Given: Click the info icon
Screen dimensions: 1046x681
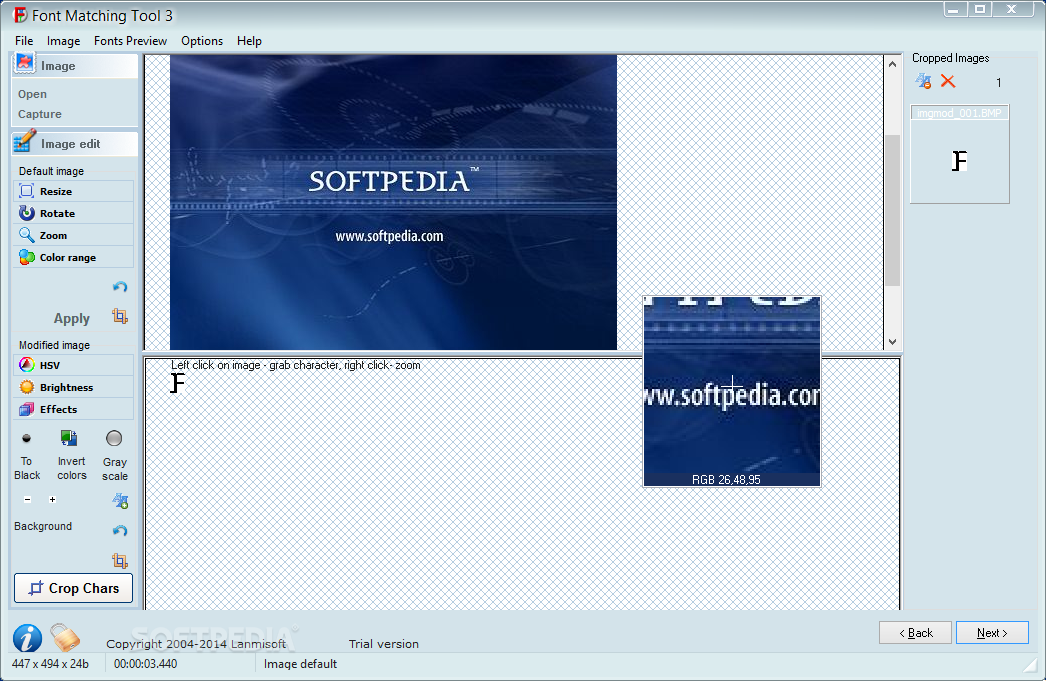Looking at the screenshot, I should (x=27, y=638).
